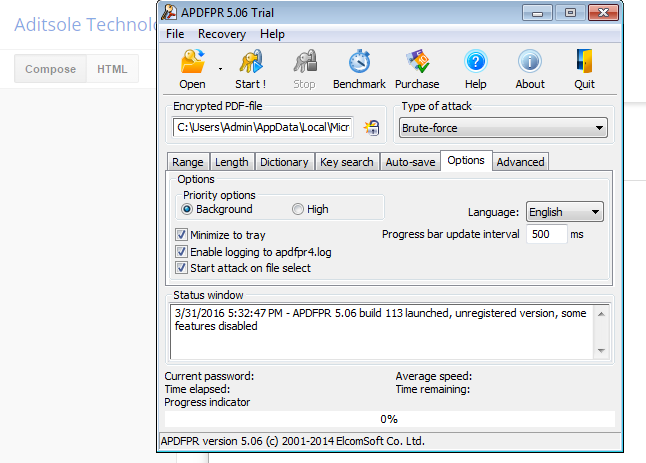Click the 0% progress indicator bar
This screenshot has width=646, height=463.
(x=389, y=419)
